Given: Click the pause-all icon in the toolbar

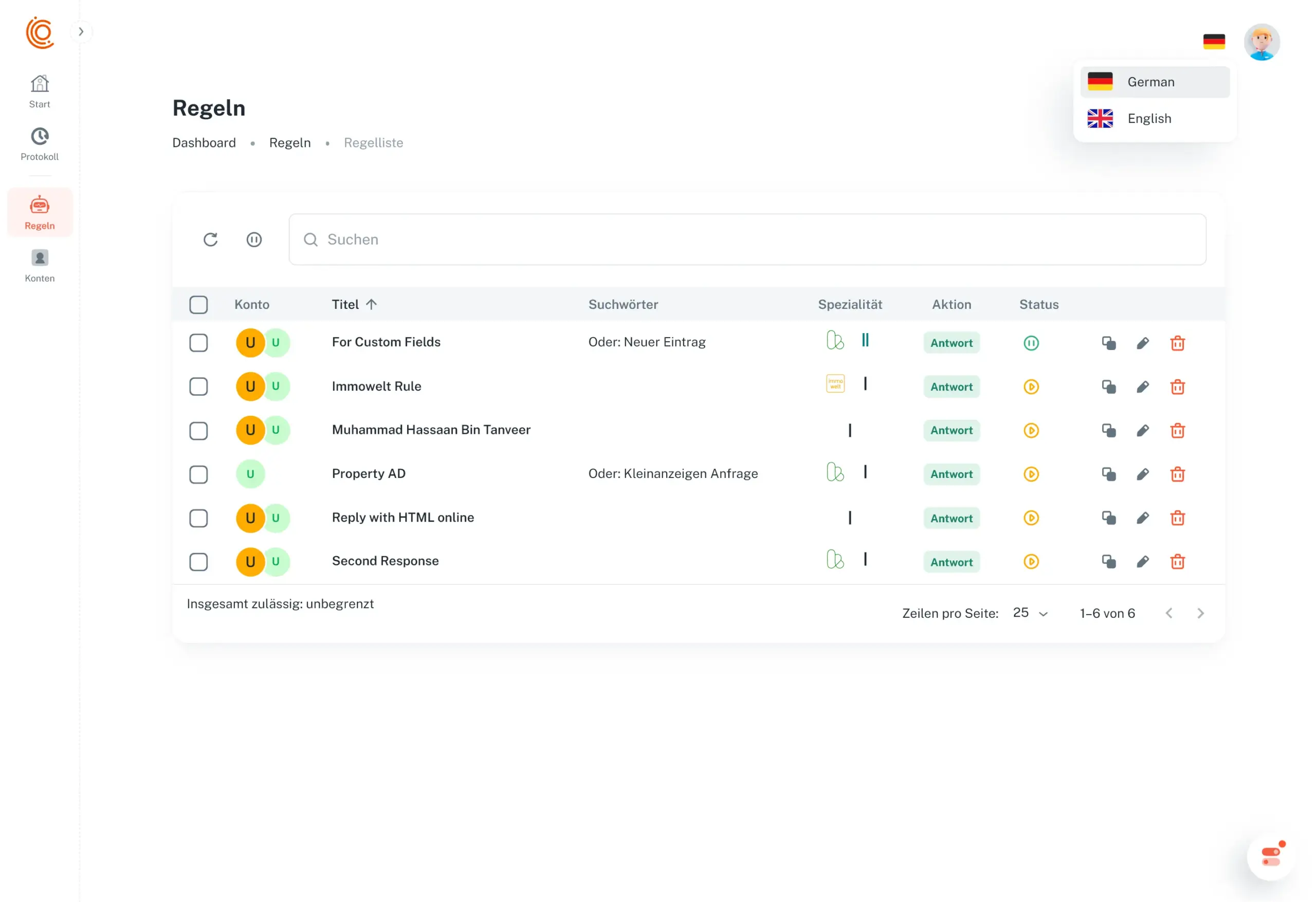Looking at the screenshot, I should click(x=254, y=240).
